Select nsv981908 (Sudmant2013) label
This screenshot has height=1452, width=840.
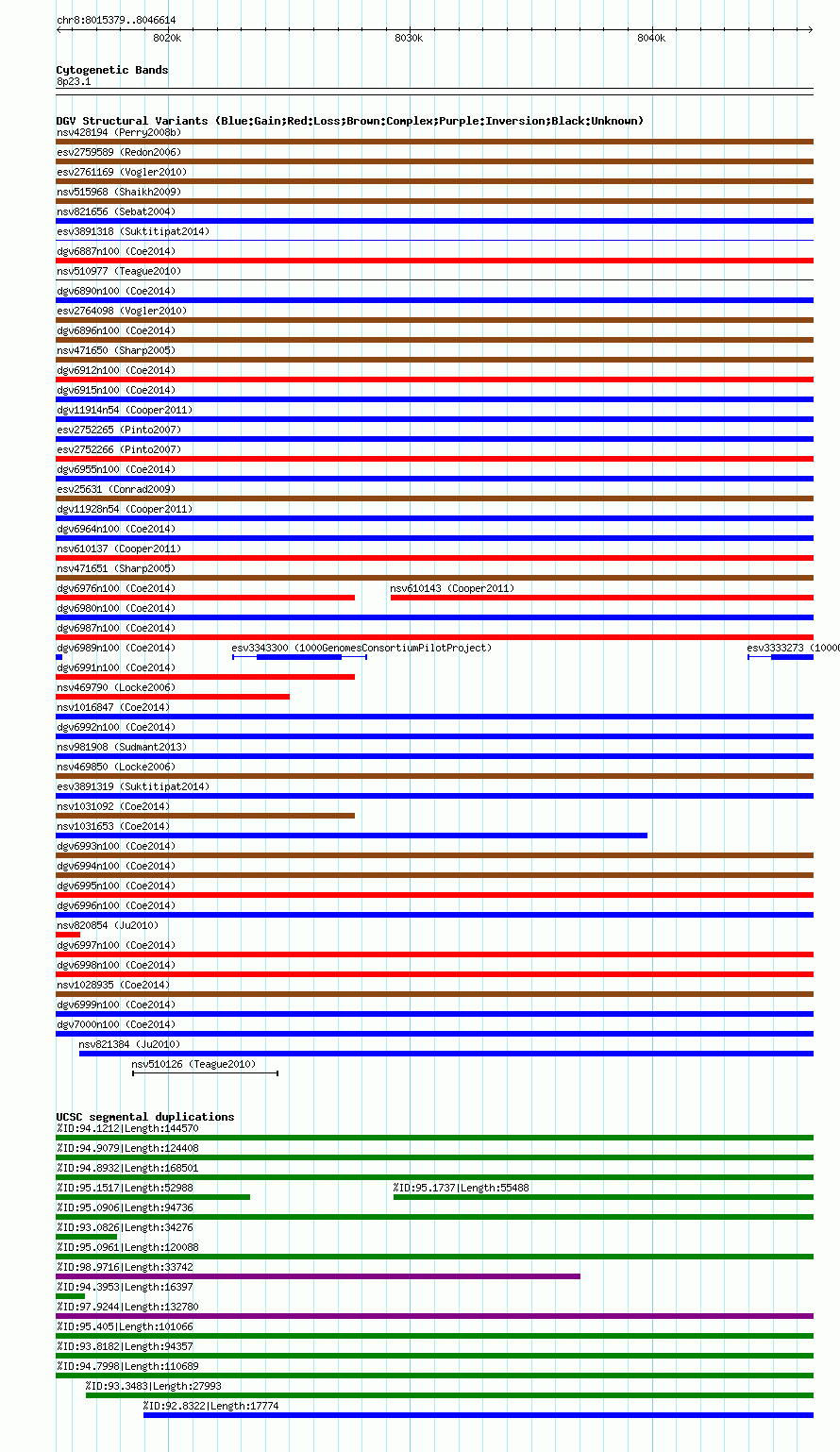pyautogui.click(x=122, y=747)
